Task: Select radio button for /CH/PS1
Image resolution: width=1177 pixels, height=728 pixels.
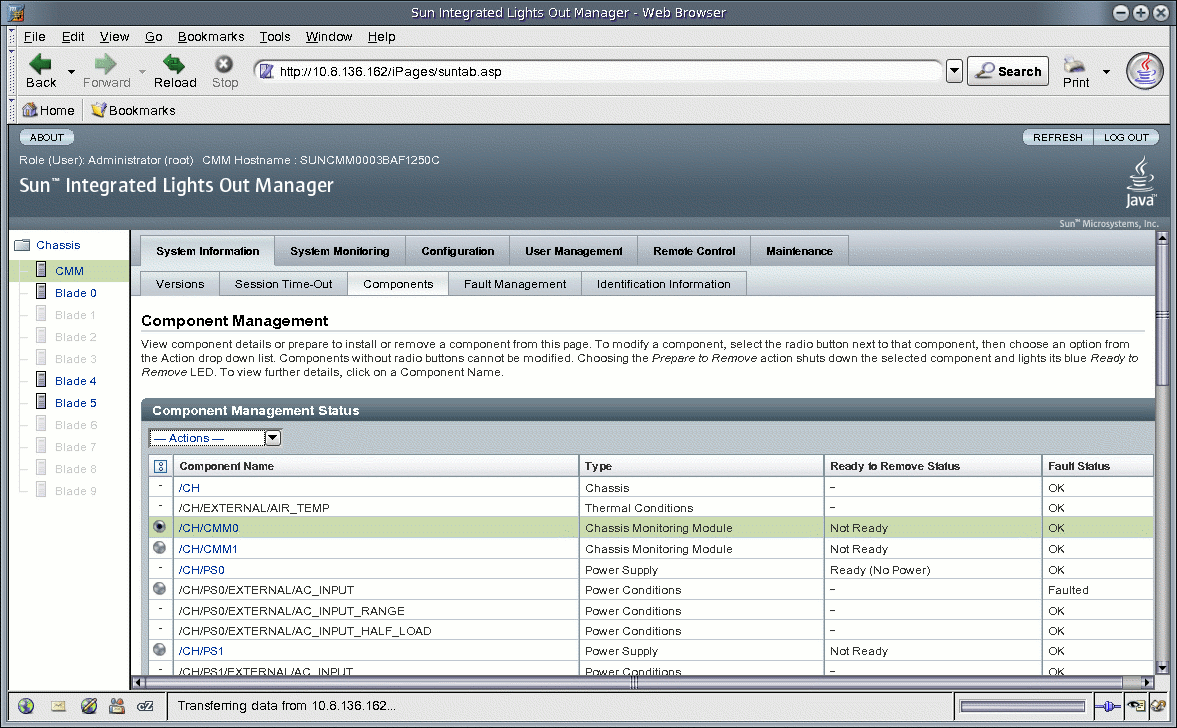Action: [159, 650]
